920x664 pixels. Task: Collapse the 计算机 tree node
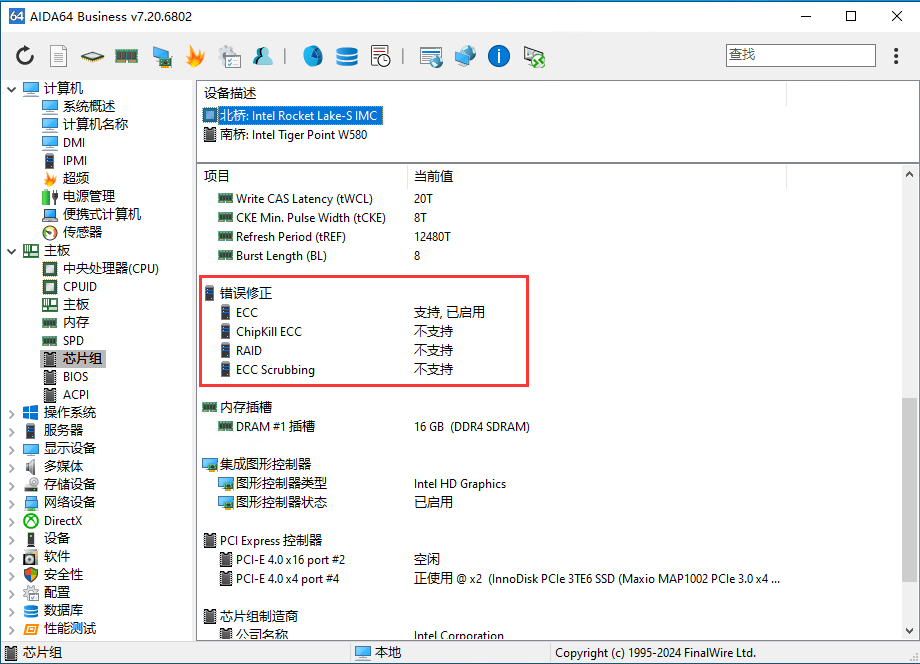11,89
